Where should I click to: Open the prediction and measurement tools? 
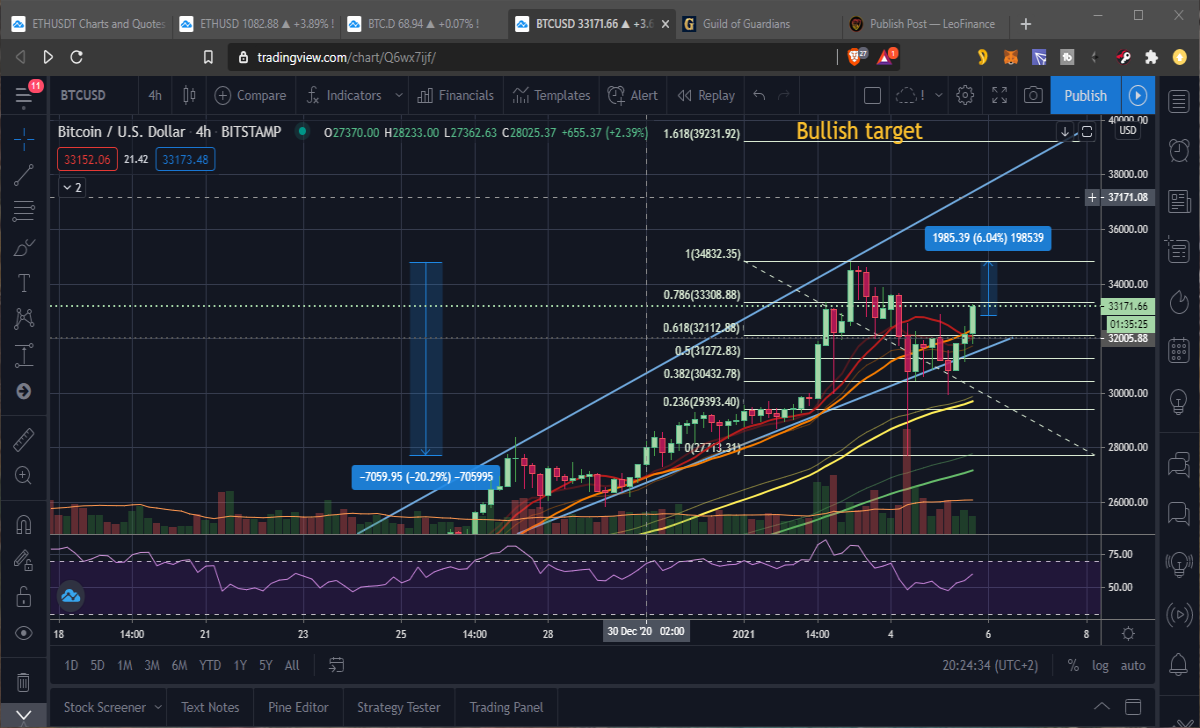point(24,355)
